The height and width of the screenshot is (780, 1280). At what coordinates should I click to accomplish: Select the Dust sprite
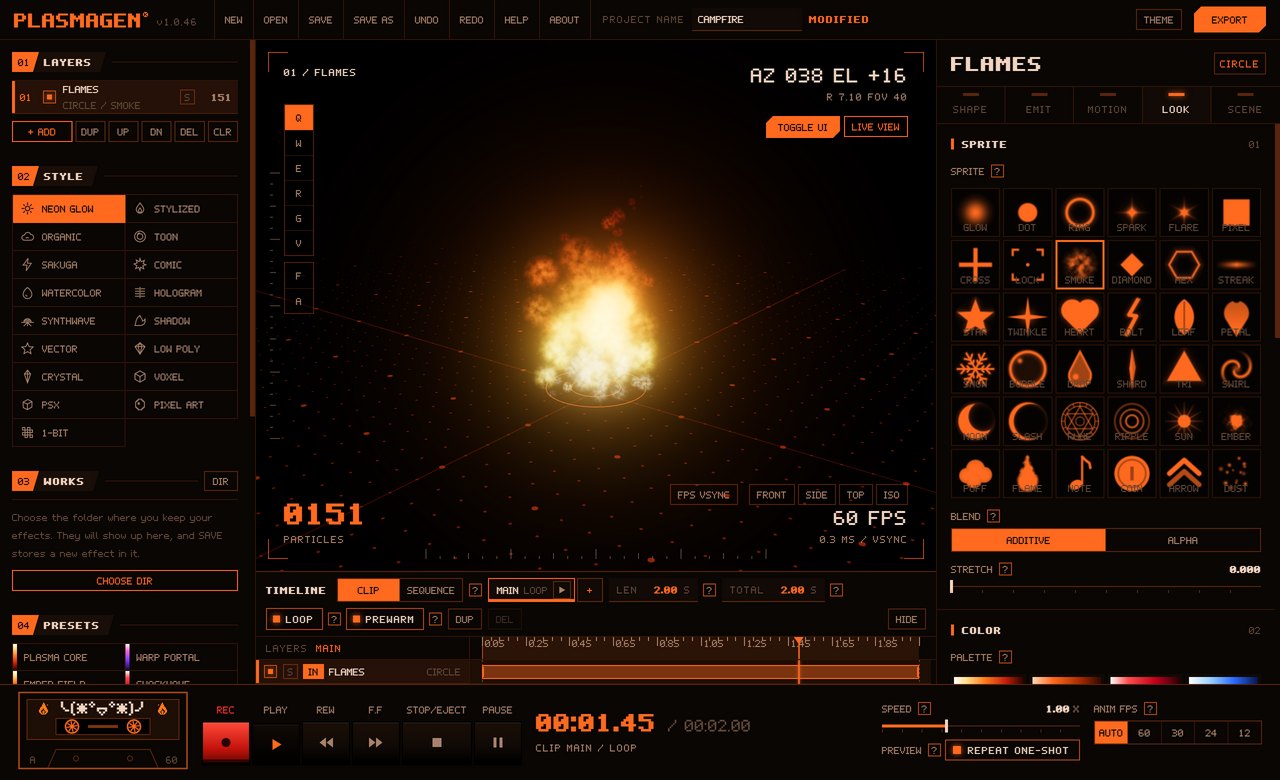(x=1236, y=473)
